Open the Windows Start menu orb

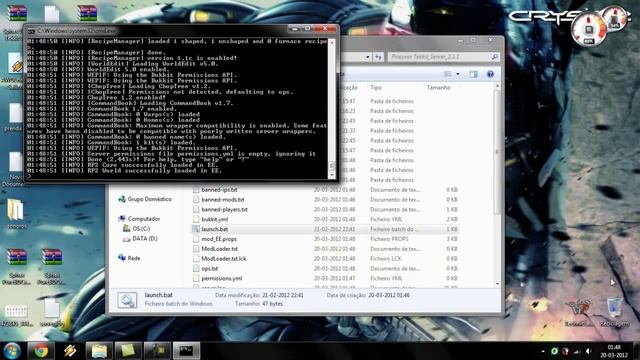point(12,351)
